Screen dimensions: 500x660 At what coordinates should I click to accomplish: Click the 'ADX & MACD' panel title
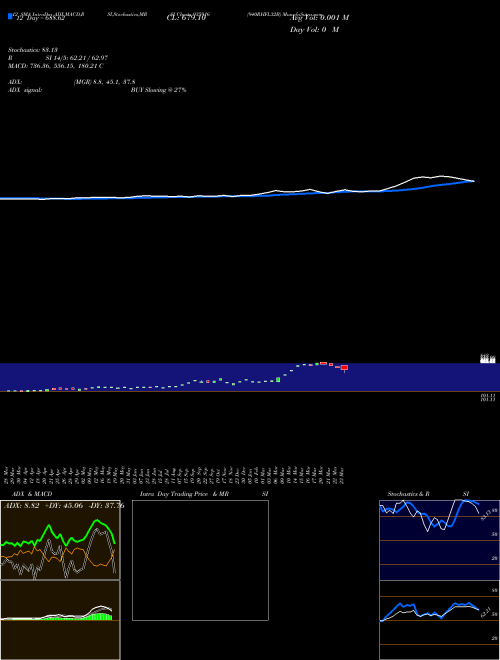(x=32, y=494)
